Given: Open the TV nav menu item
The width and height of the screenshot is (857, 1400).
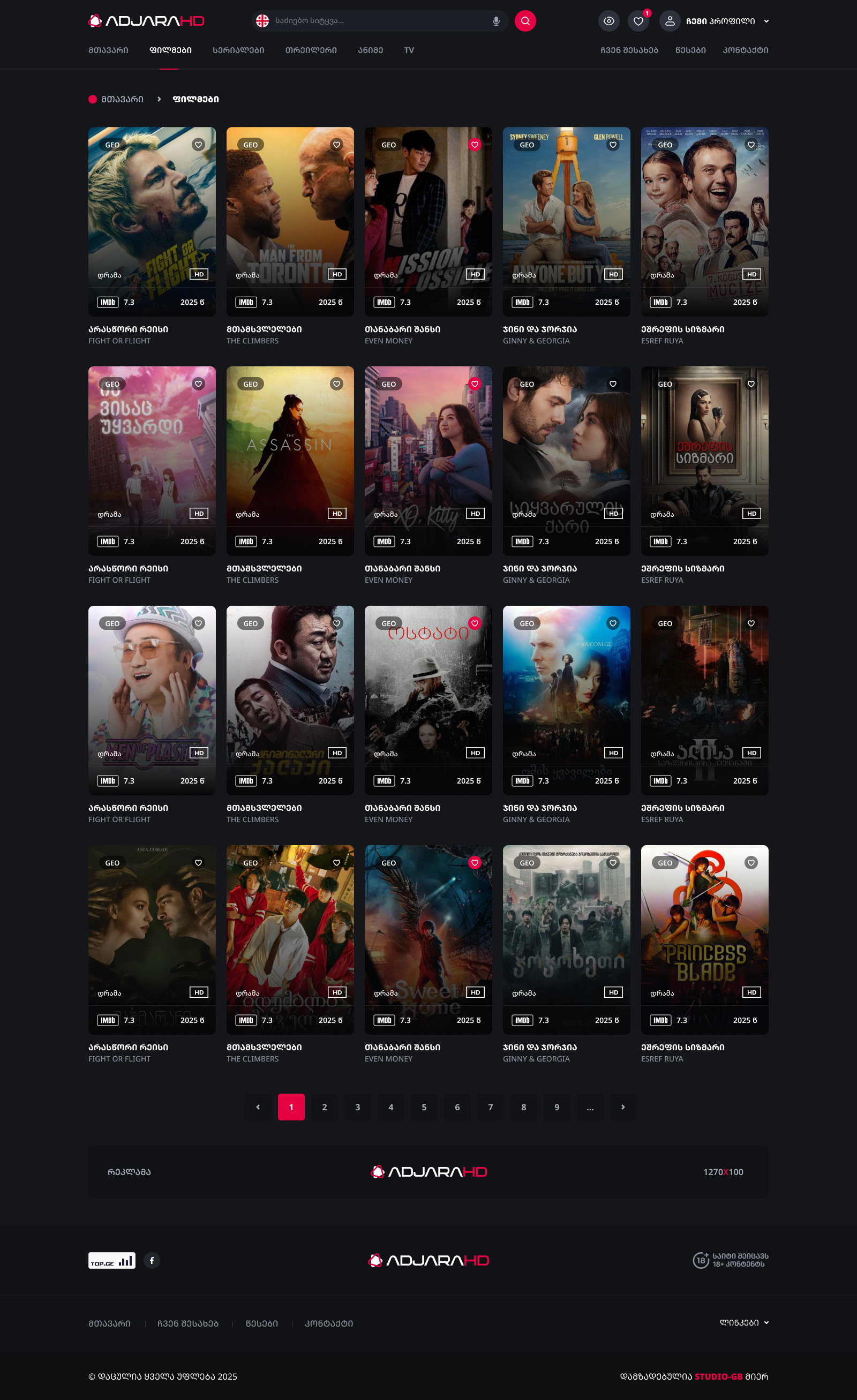Looking at the screenshot, I should pos(409,50).
